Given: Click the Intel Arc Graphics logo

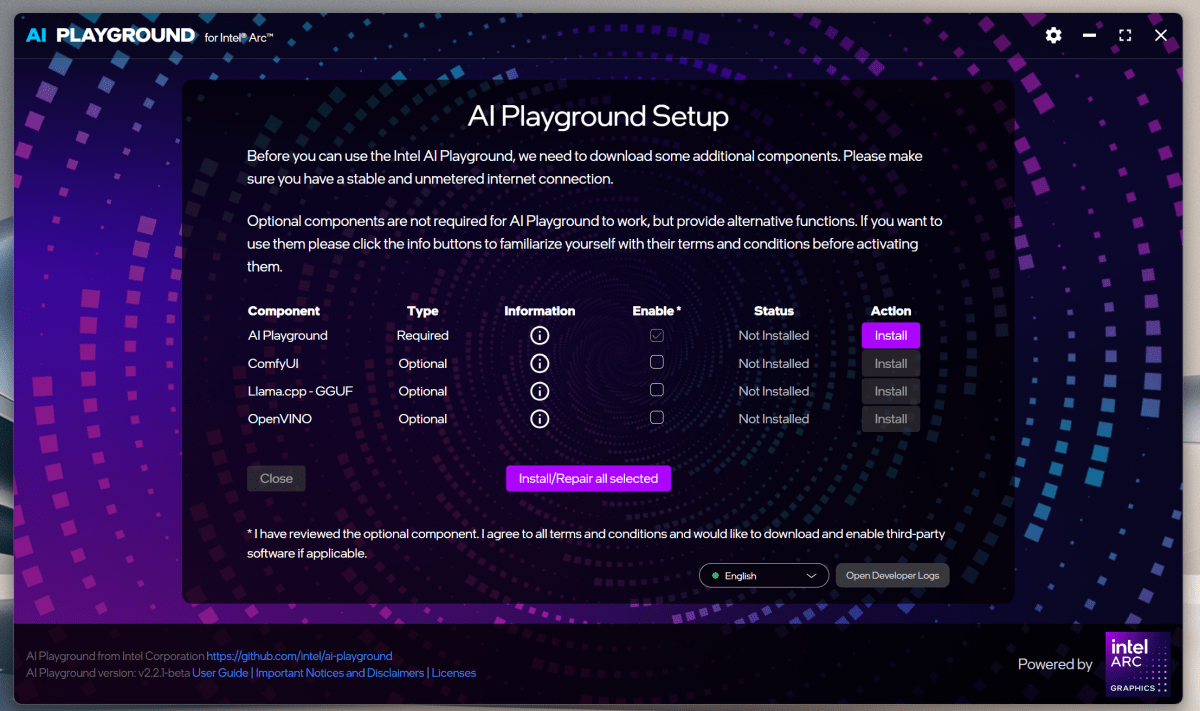Looking at the screenshot, I should click(1137, 663).
